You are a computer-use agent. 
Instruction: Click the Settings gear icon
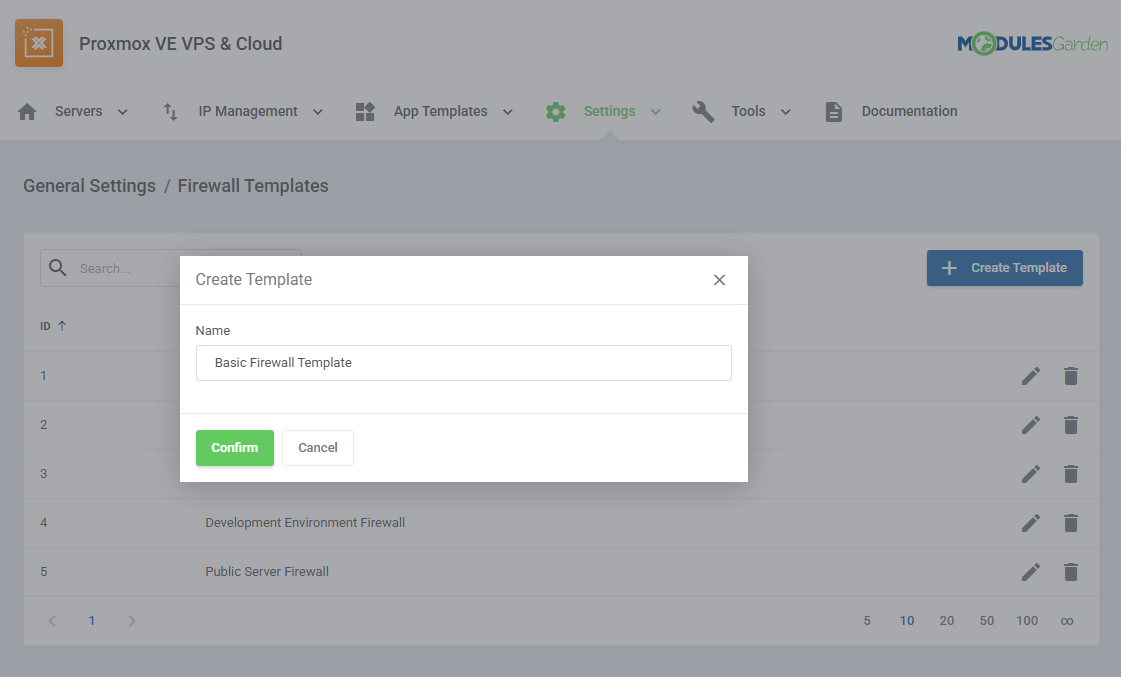556,112
